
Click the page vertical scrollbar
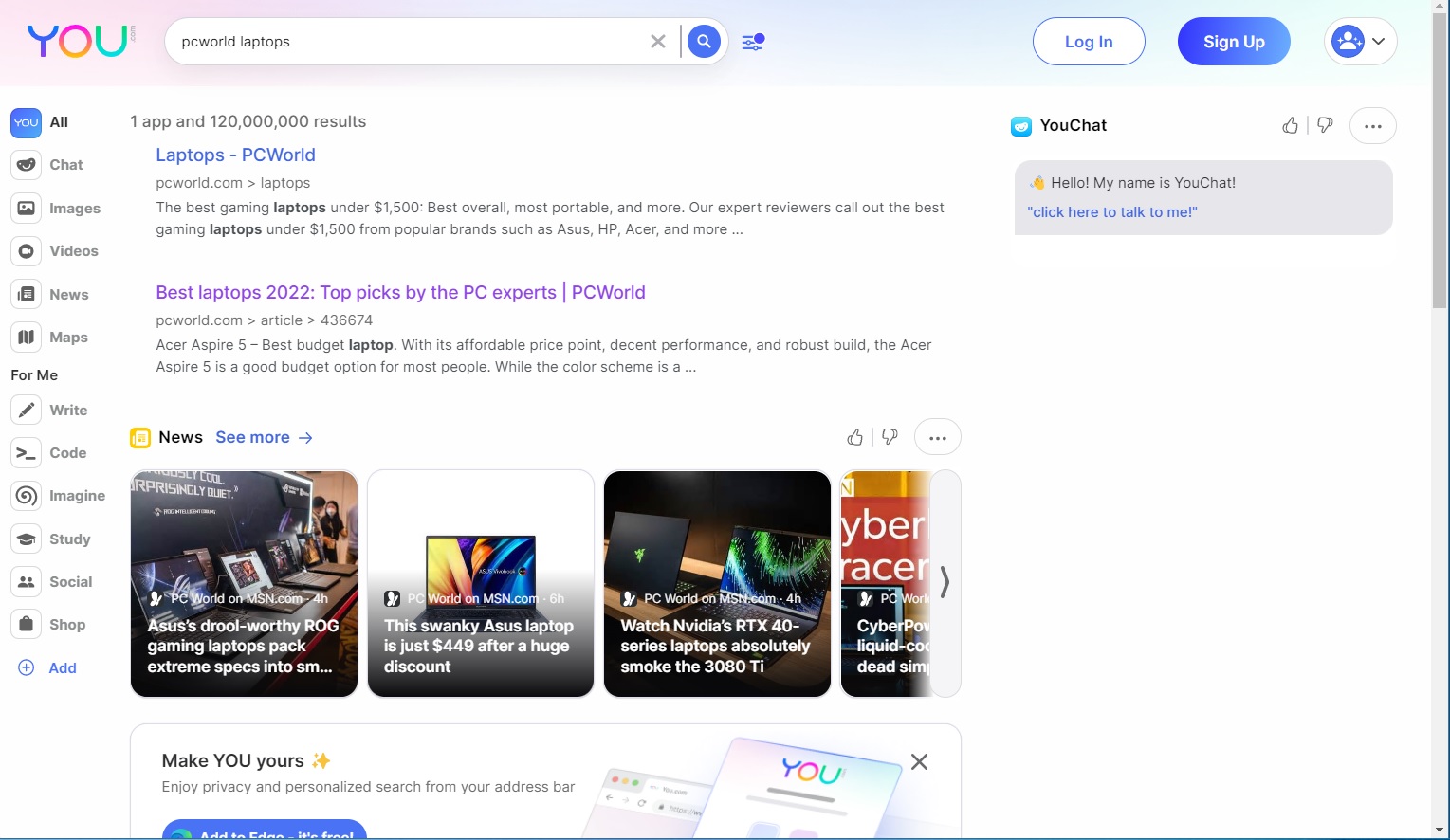(1441, 161)
